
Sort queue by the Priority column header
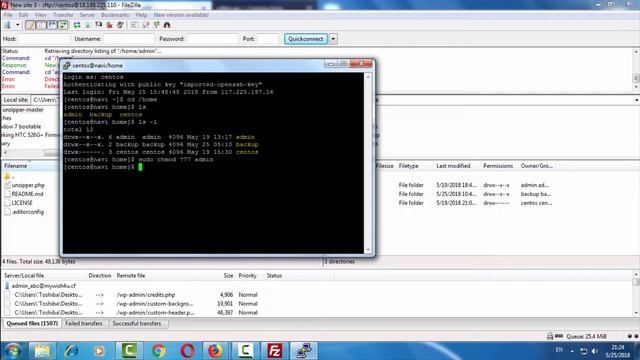click(x=247, y=276)
